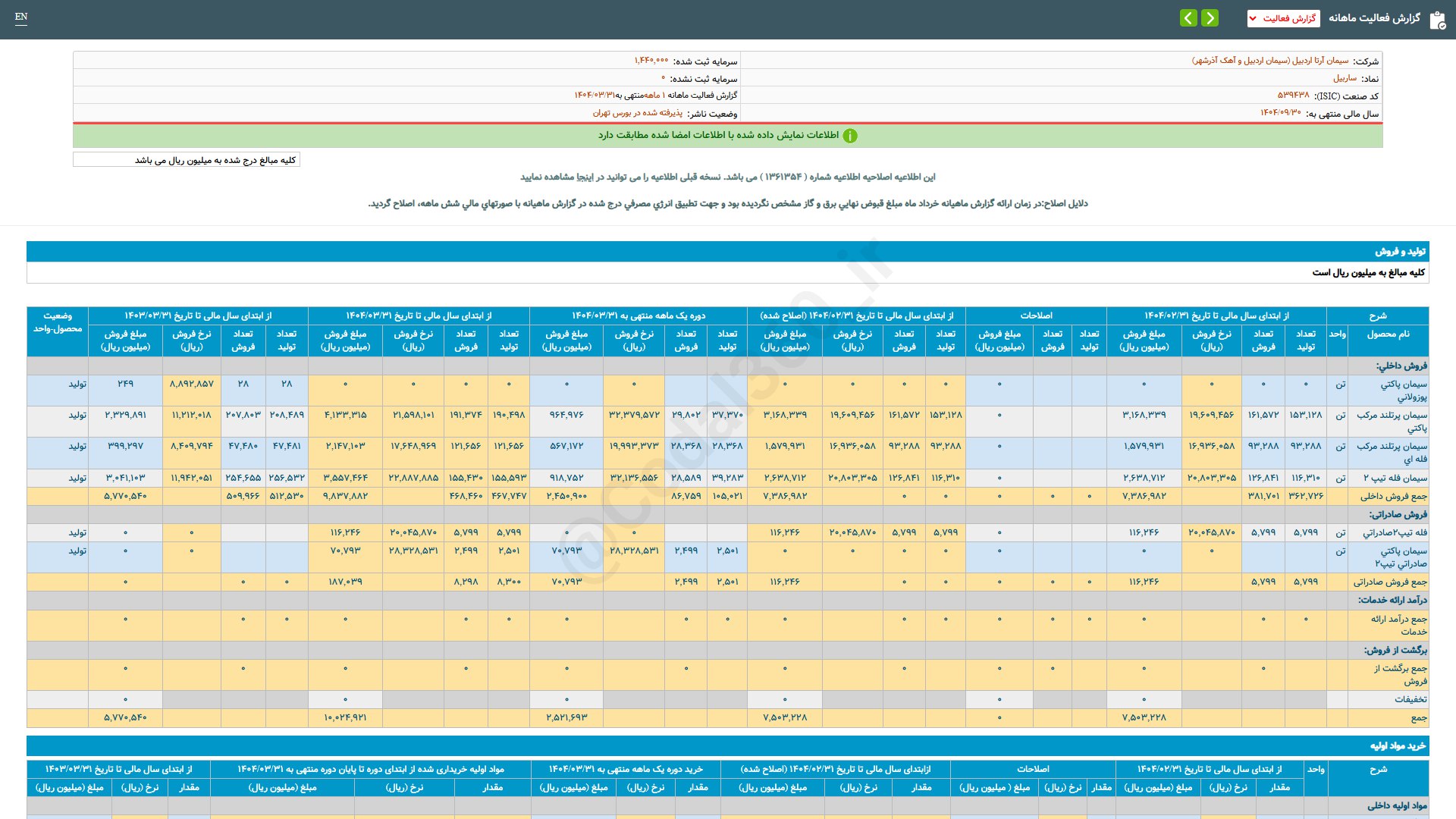This screenshot has width=1456, height=819.
Task: Click publisher status 'پذیرفته شده در بورس تهران'
Action: coord(637,113)
